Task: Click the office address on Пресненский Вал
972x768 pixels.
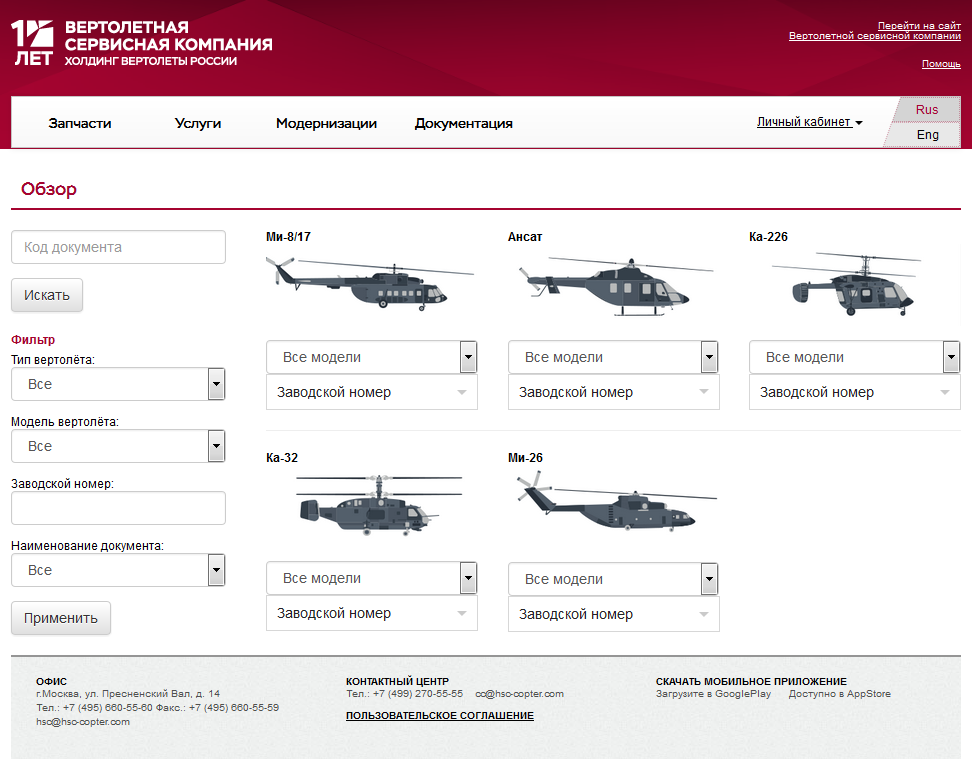Action: 128,694
